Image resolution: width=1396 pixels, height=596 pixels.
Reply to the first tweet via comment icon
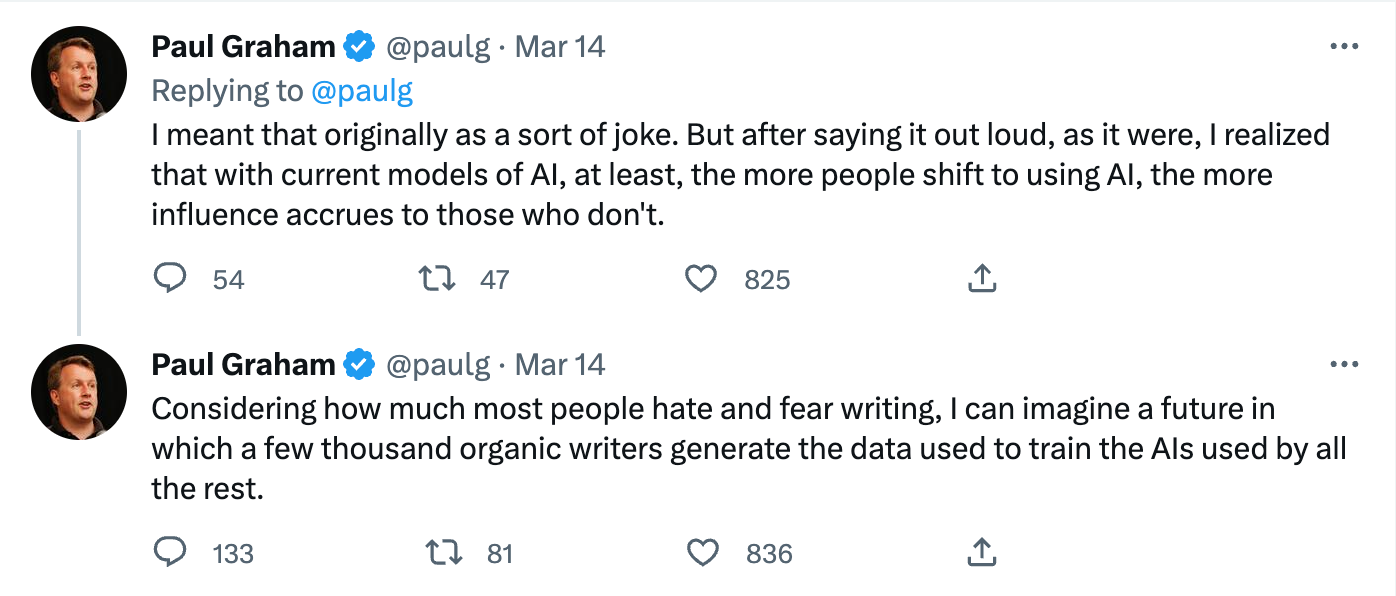[x=171, y=279]
